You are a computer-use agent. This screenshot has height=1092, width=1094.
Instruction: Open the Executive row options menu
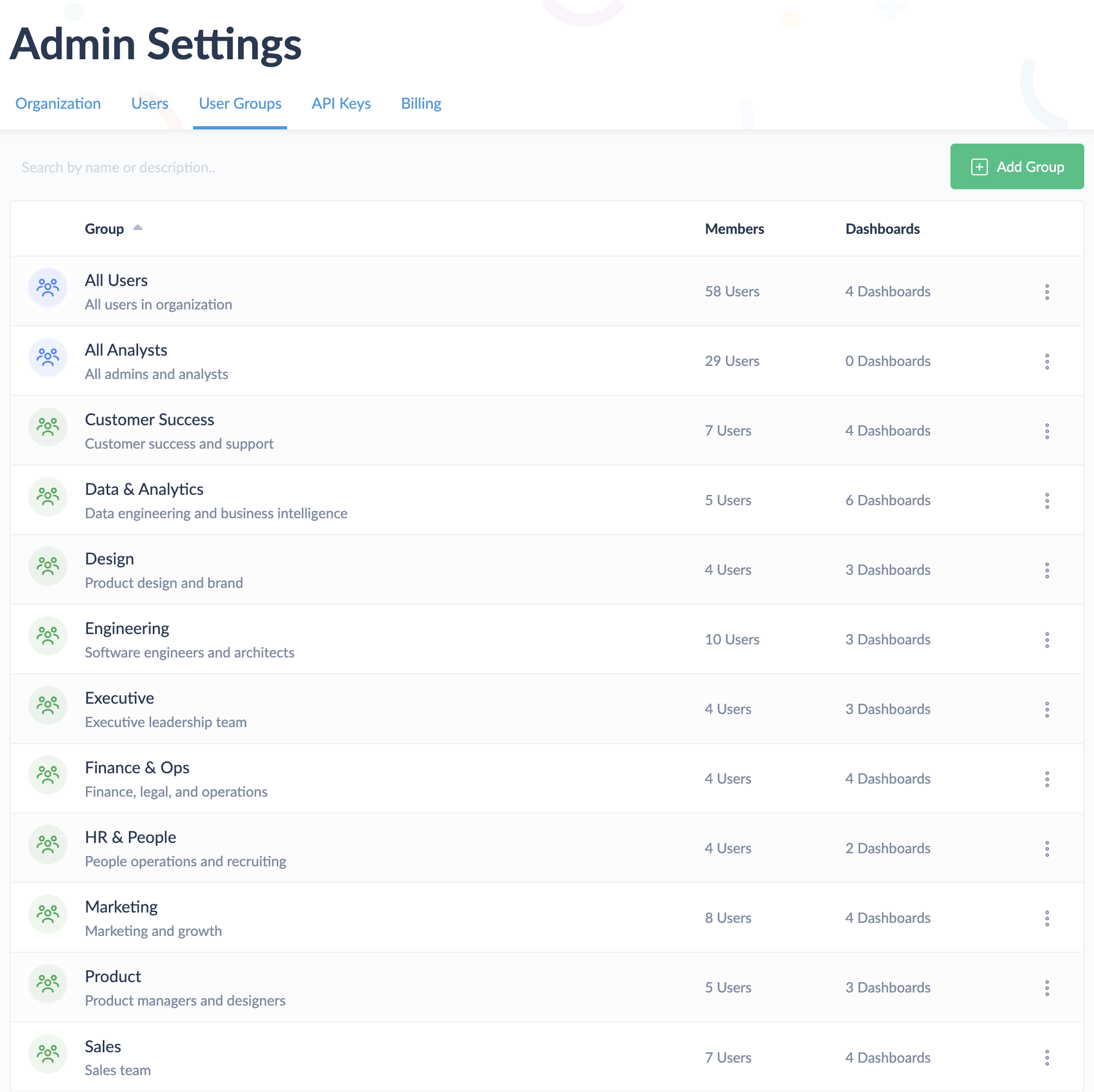point(1047,710)
